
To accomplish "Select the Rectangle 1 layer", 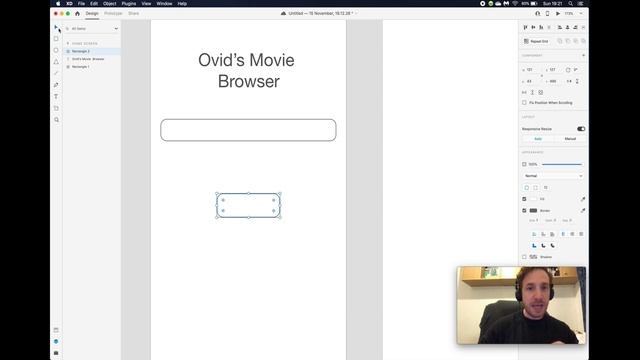I will [x=92, y=67].
